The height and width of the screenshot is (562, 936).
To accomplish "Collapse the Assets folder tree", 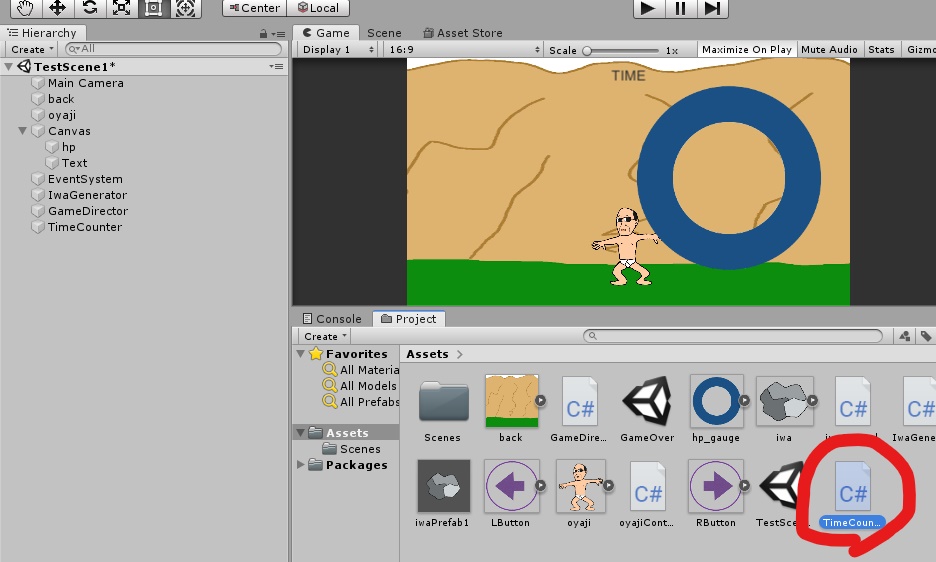I will (301, 432).
